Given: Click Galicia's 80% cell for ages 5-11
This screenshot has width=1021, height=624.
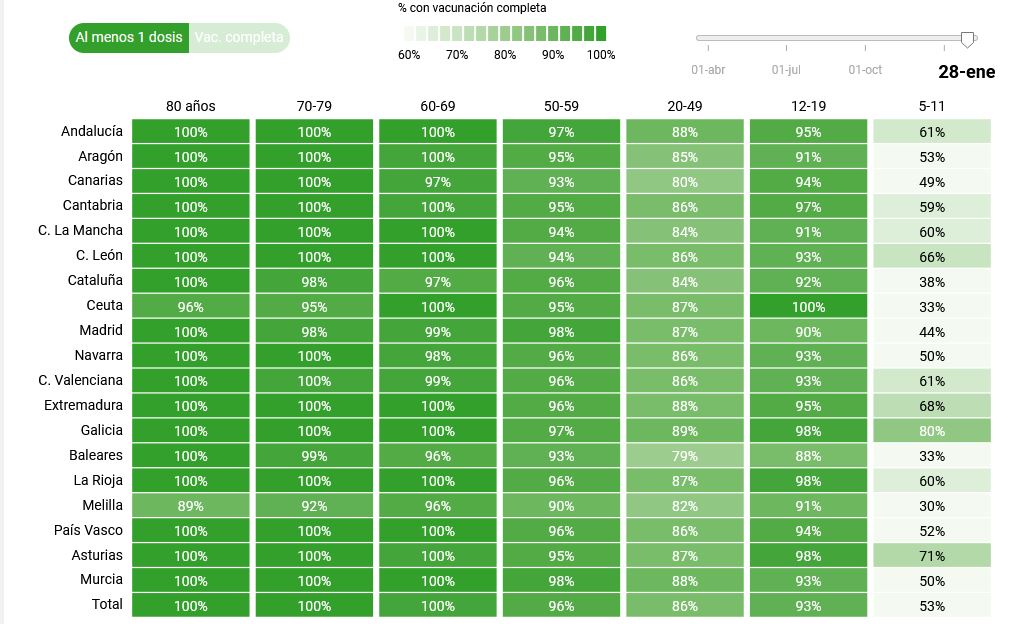Looking at the screenshot, I should (931, 431).
